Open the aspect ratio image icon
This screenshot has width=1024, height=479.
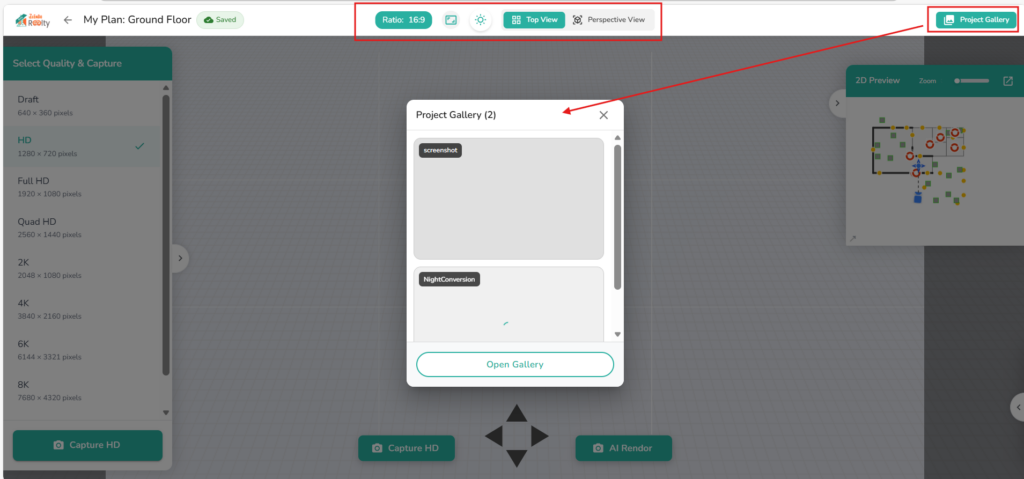[x=451, y=20]
